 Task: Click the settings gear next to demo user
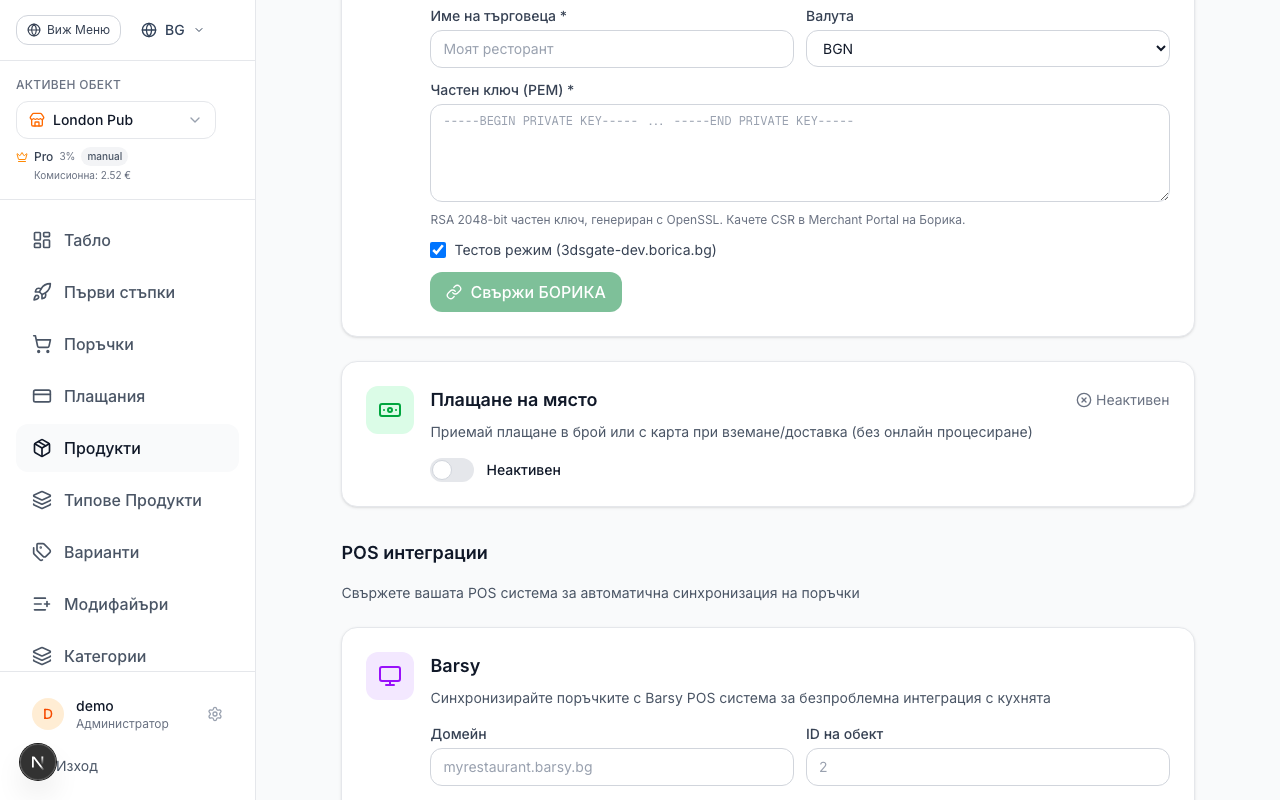pos(215,714)
